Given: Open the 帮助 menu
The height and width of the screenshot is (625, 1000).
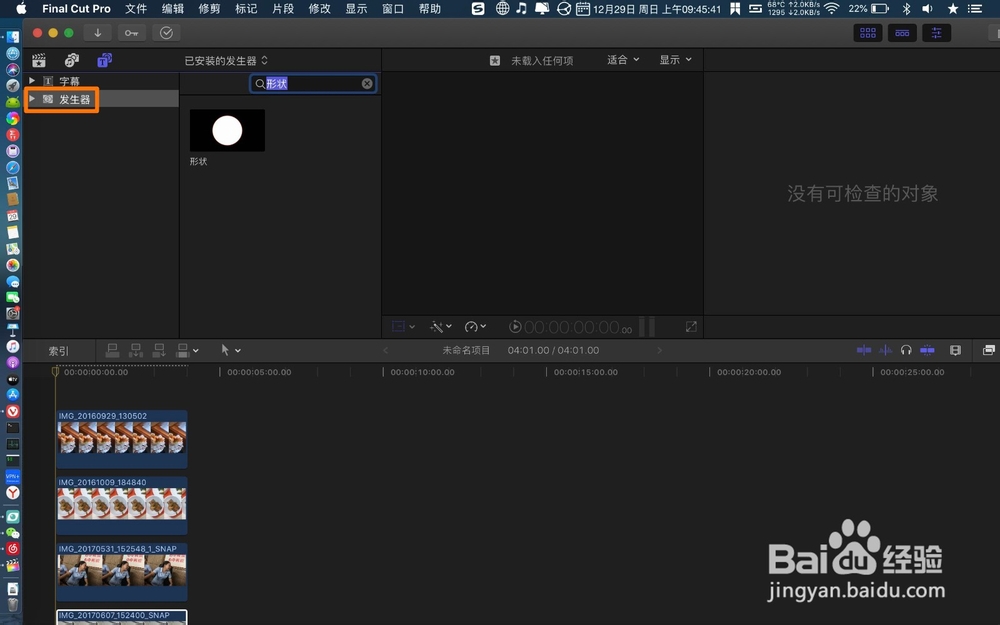Looking at the screenshot, I should point(430,9).
